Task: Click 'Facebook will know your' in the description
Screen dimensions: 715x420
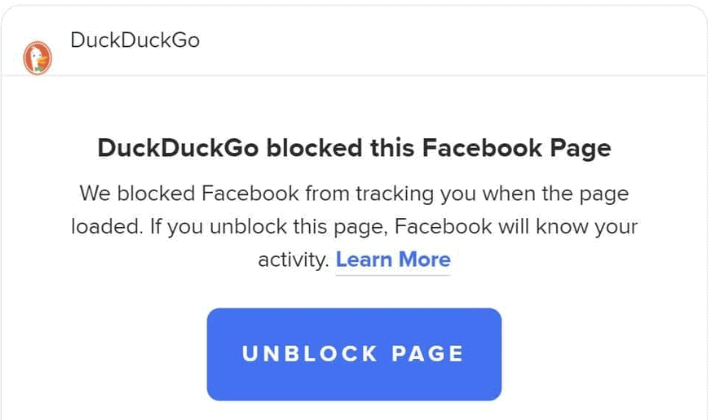Action: [x=516, y=227]
